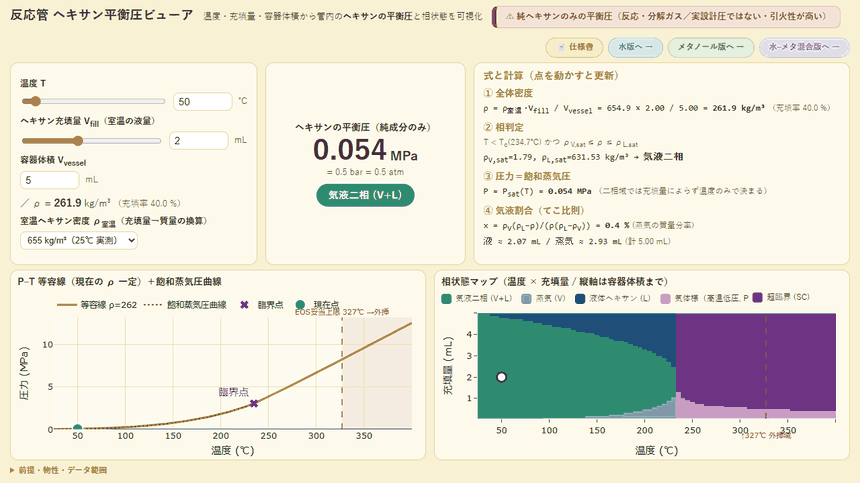Click the ③ 圧力＝飽和蒸気圧 heading
Screen dimensions: 860x483
coord(527,176)
